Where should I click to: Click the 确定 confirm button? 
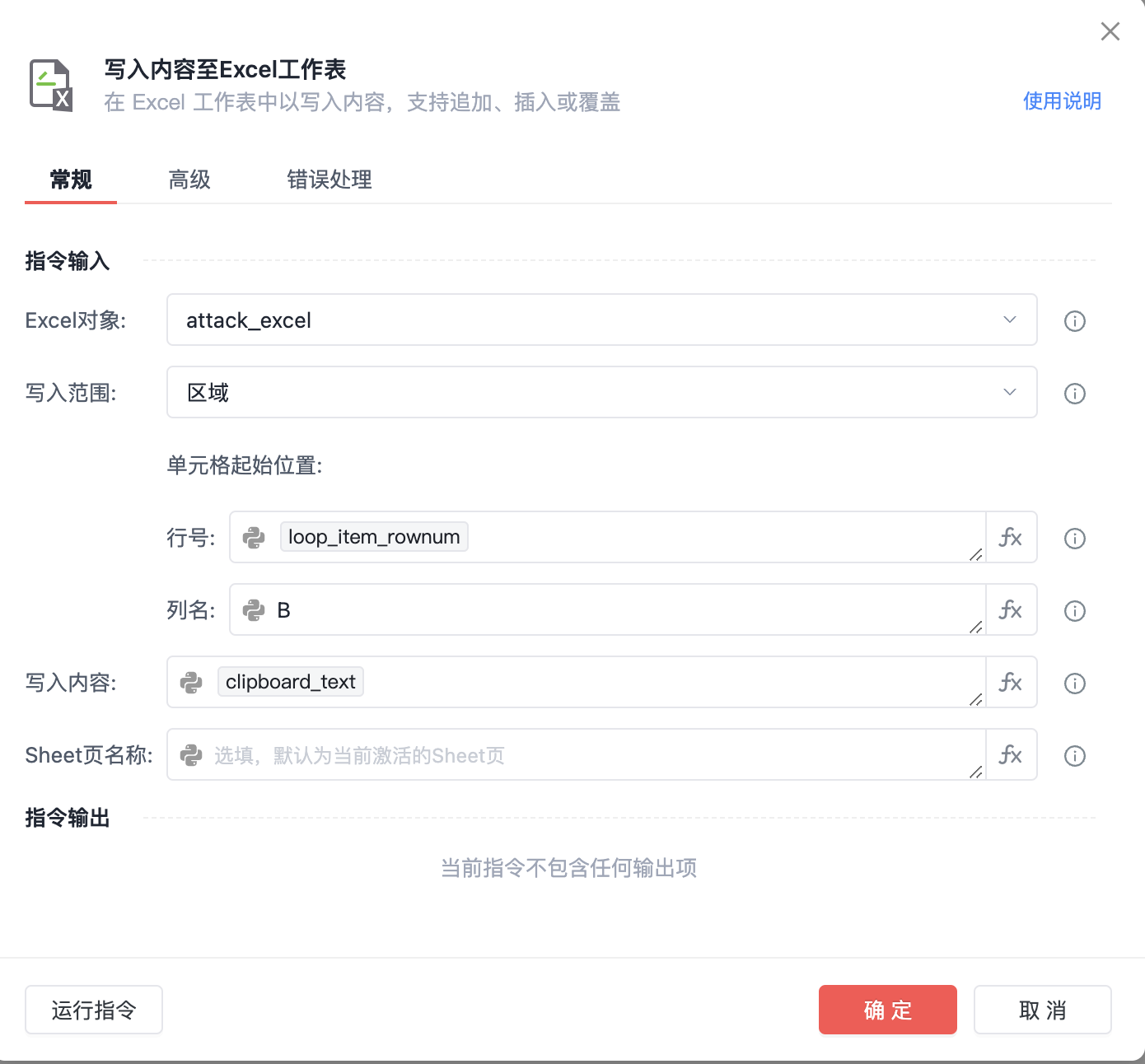(x=887, y=1010)
